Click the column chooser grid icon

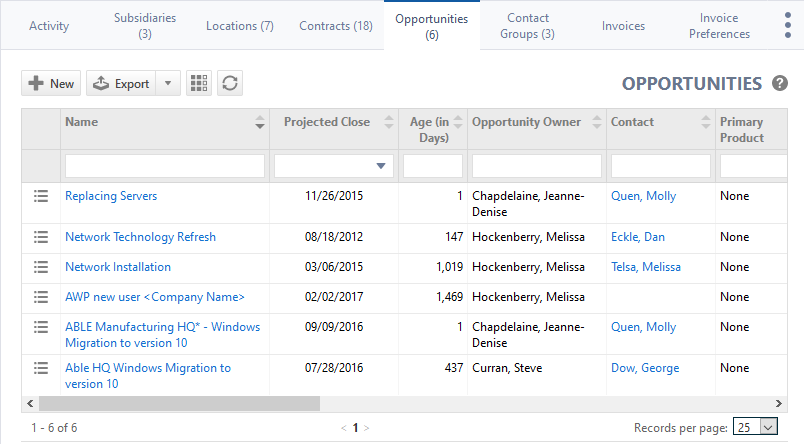click(199, 84)
